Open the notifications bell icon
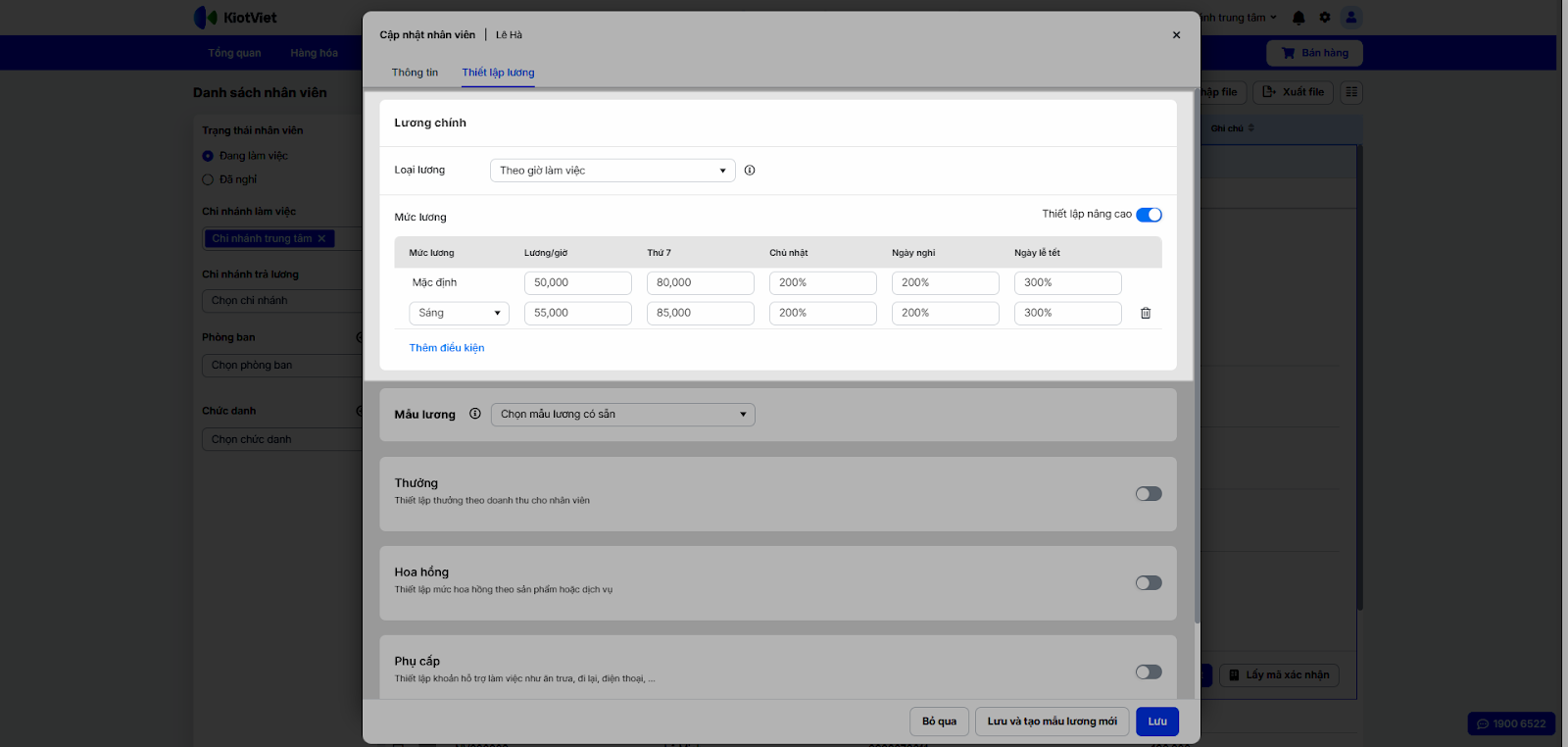 coord(1298,18)
